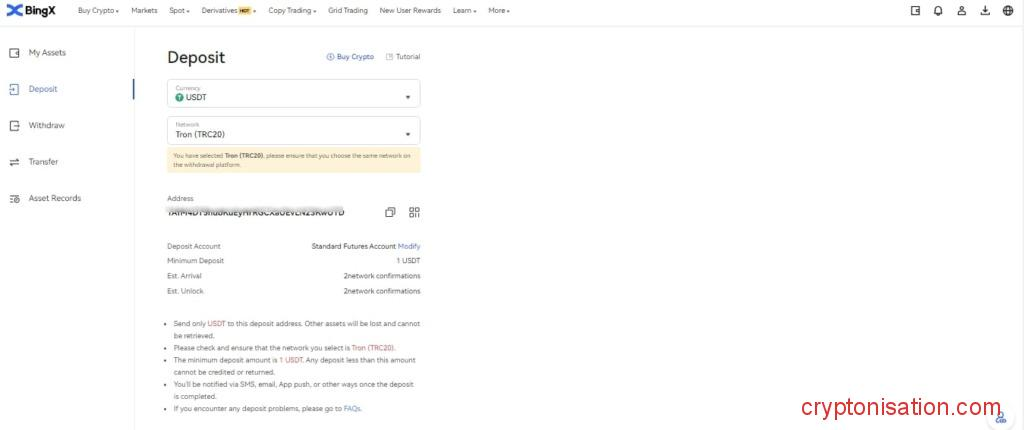Copy the deposit address using copy icon
1024x430 pixels.
(390, 212)
